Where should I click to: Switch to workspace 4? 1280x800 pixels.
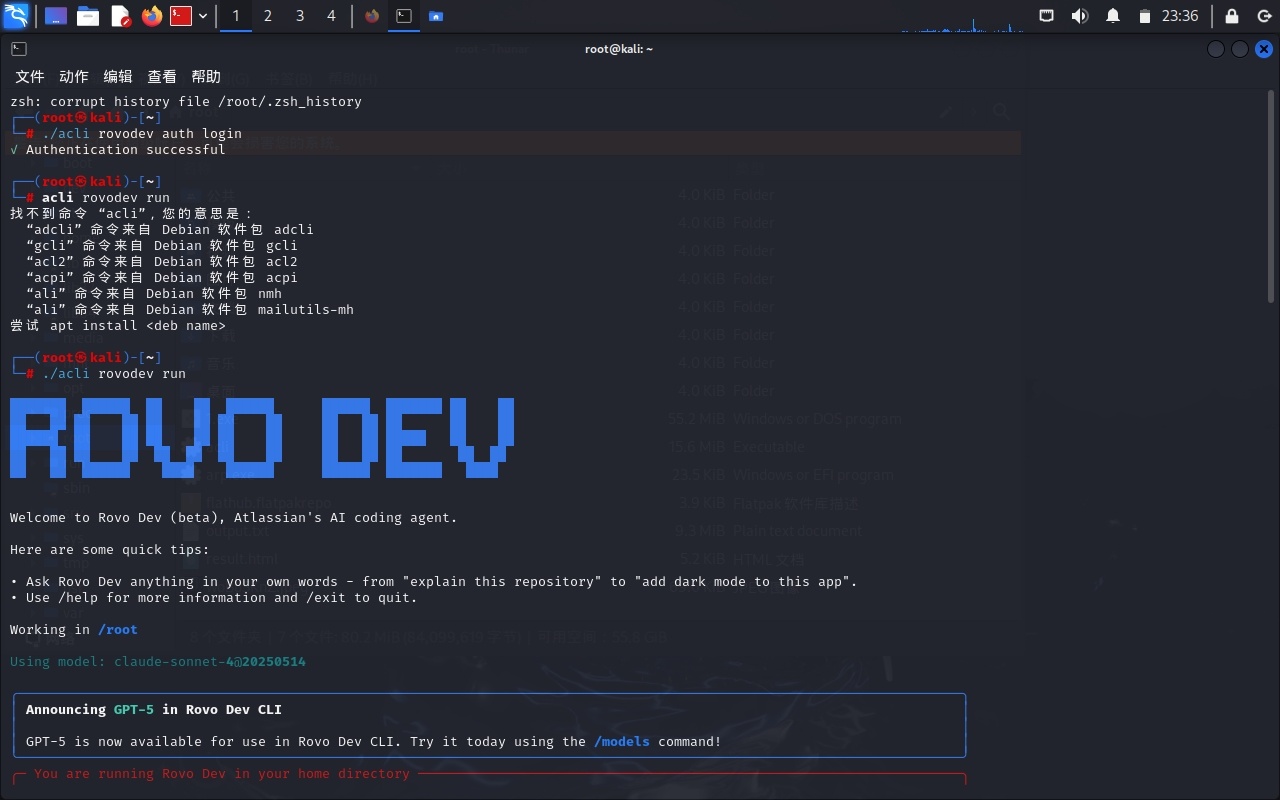(x=331, y=16)
